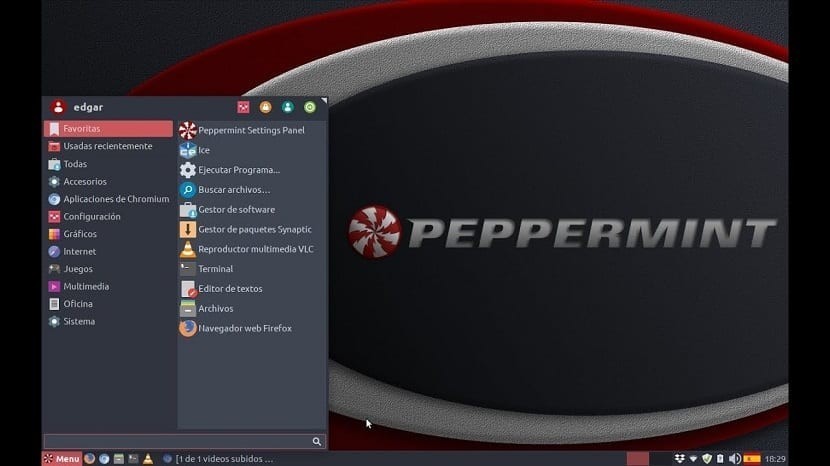Open Dropbox tray icon
Viewport: 830px width, 466px height.
tap(680, 459)
